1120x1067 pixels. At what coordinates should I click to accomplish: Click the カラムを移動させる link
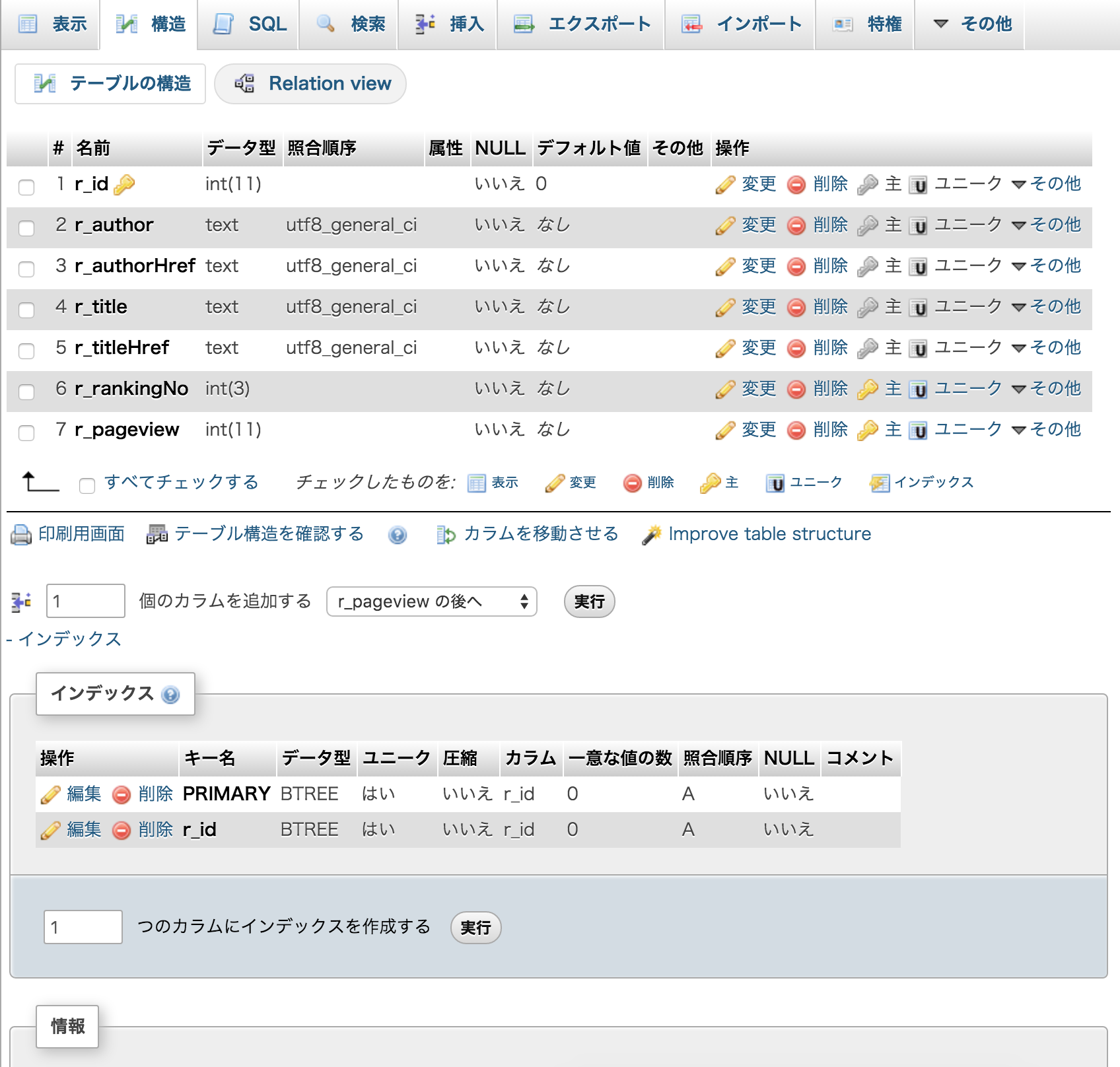pyautogui.click(x=541, y=533)
